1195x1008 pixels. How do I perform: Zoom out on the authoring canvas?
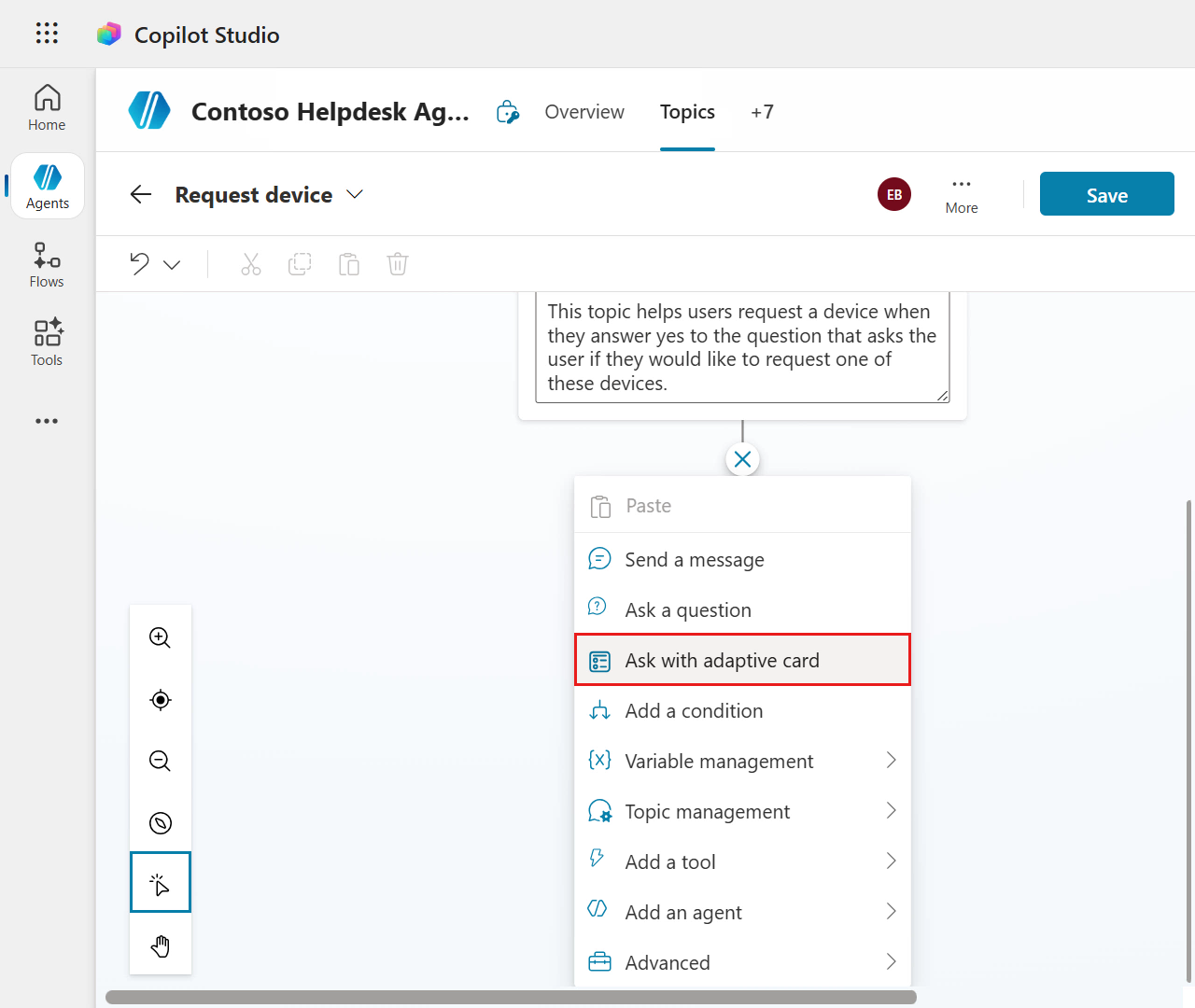point(160,761)
